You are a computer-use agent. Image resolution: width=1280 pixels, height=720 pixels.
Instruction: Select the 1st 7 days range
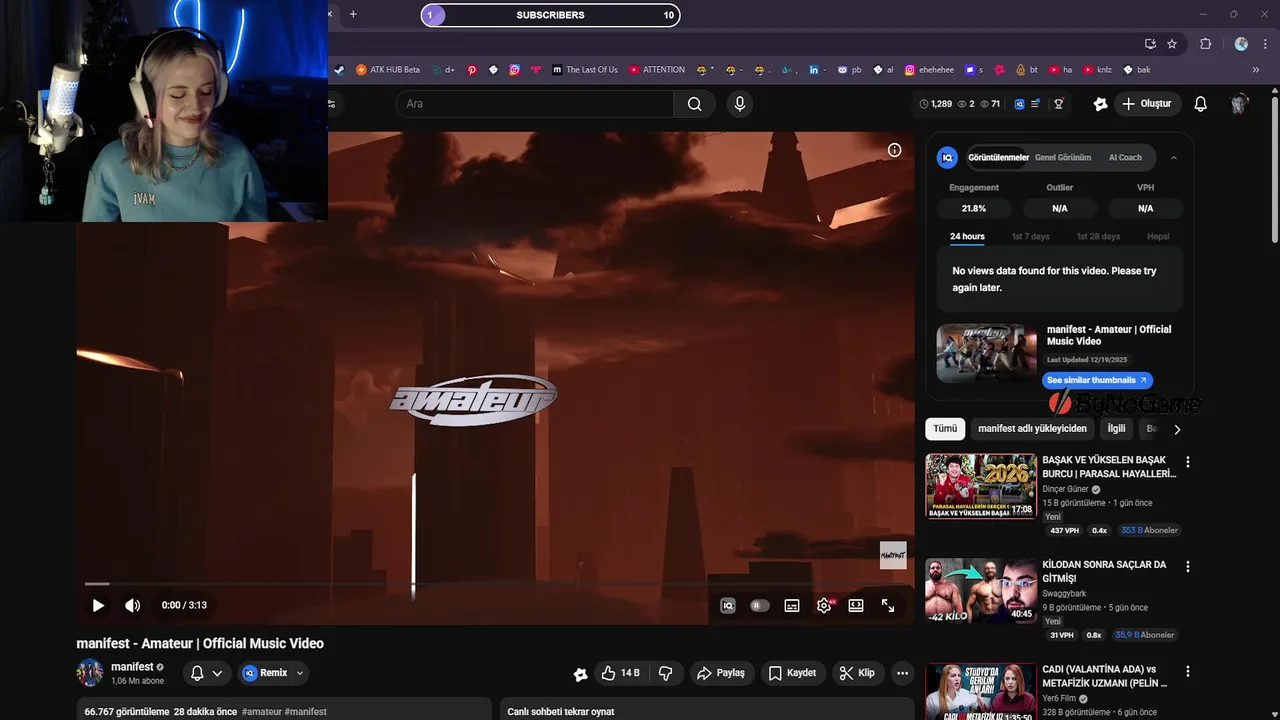pyautogui.click(x=1030, y=237)
